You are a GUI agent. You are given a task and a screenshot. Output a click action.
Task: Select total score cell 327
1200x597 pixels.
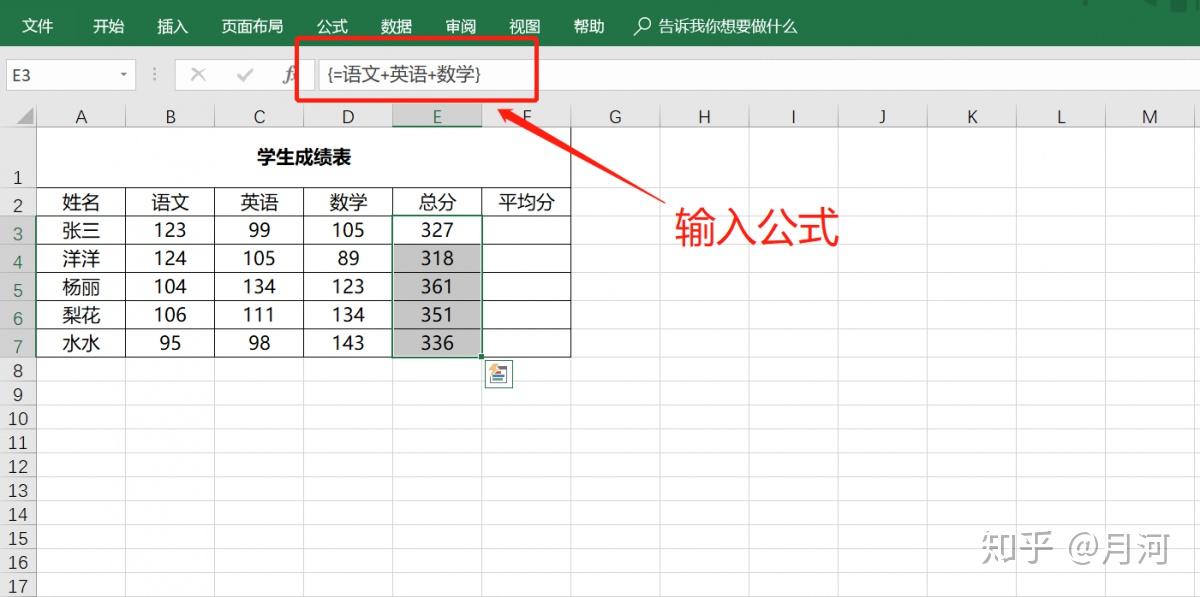point(437,230)
